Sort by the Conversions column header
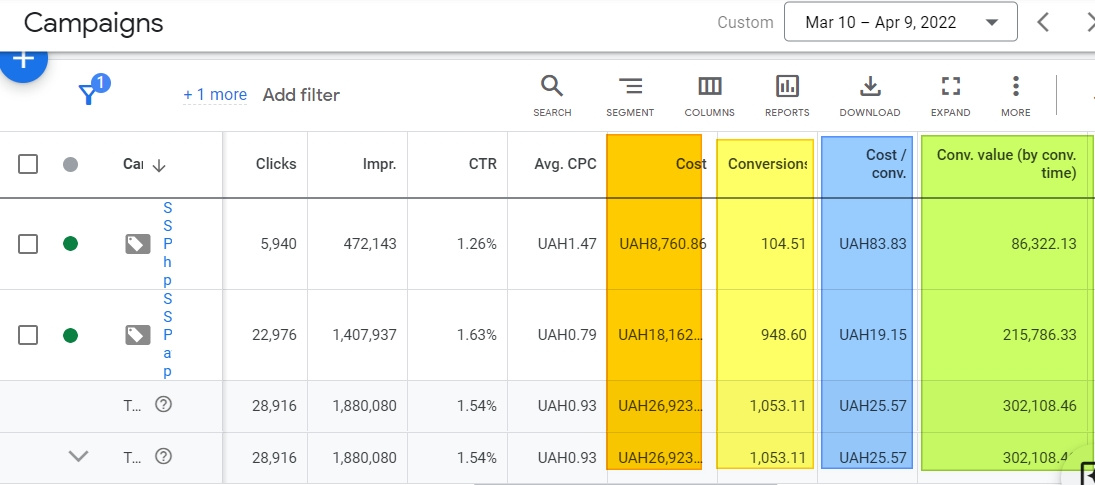Viewport: 1095px width, 485px height. [x=766, y=164]
